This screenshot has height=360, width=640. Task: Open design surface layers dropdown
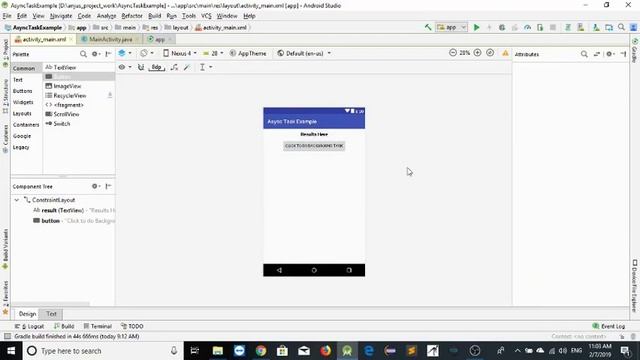[x=124, y=53]
